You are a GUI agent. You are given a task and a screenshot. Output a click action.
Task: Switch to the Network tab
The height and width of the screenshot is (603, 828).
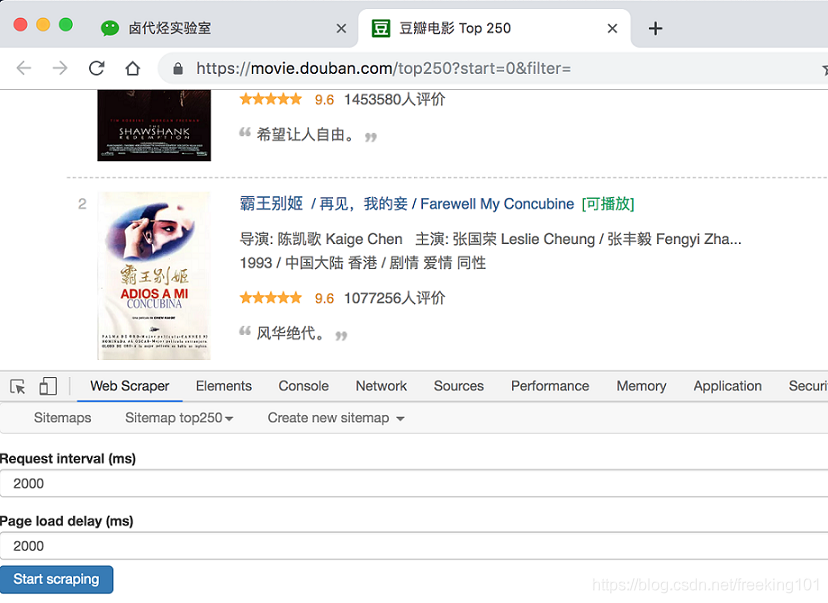click(x=381, y=386)
